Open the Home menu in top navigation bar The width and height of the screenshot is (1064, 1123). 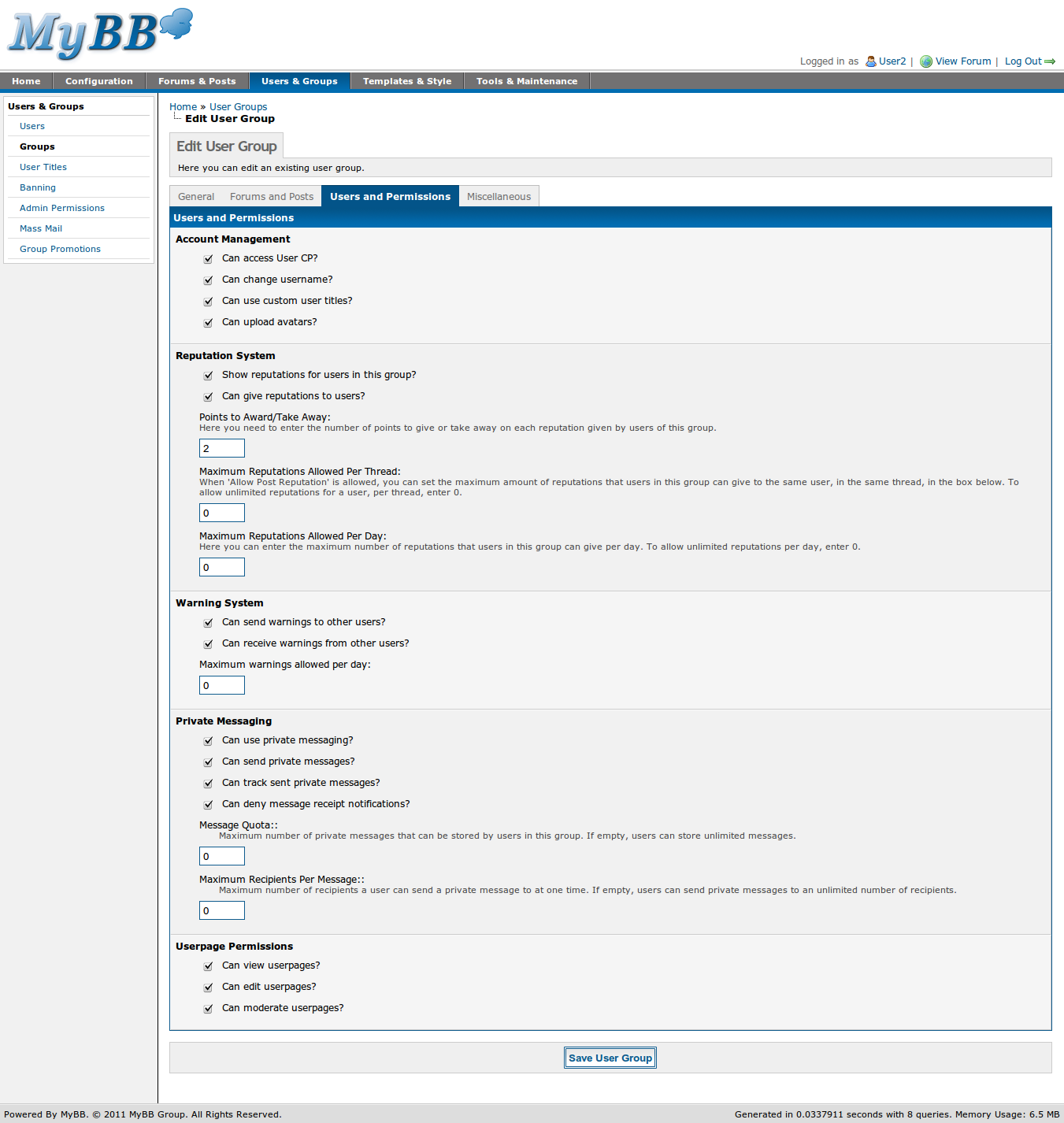pyautogui.click(x=26, y=81)
